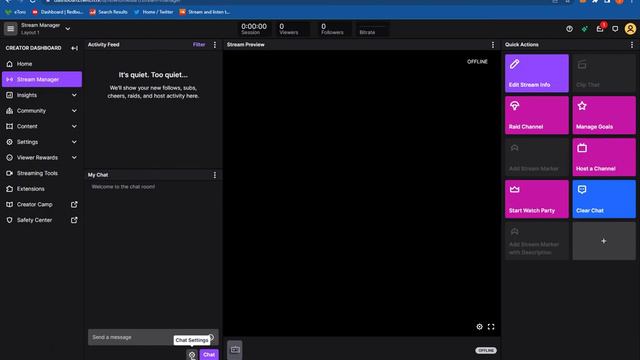Open the Home / Twitter bookmark
This screenshot has width=640, height=360.
(153, 12)
